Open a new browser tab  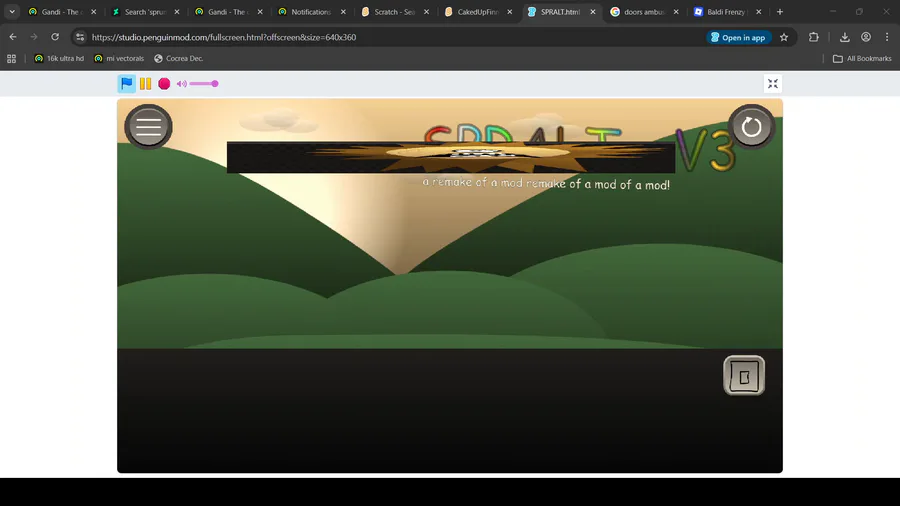(x=779, y=11)
